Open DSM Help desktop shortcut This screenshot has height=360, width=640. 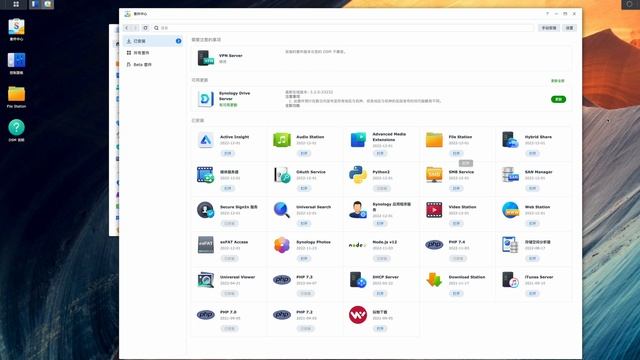16,131
